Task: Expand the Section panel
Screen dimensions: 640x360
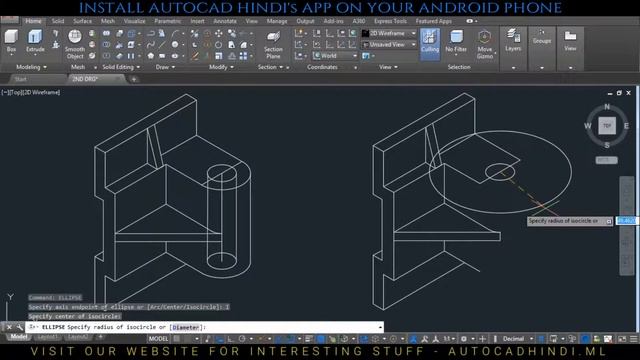Action: click(270, 67)
